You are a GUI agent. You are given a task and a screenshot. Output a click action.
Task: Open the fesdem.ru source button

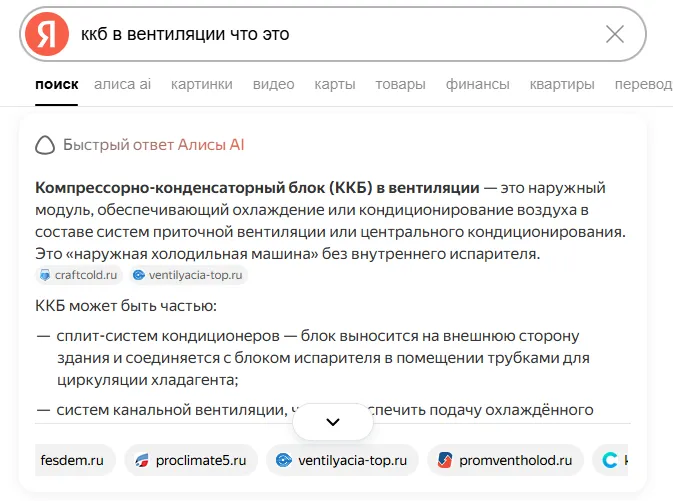click(x=75, y=460)
